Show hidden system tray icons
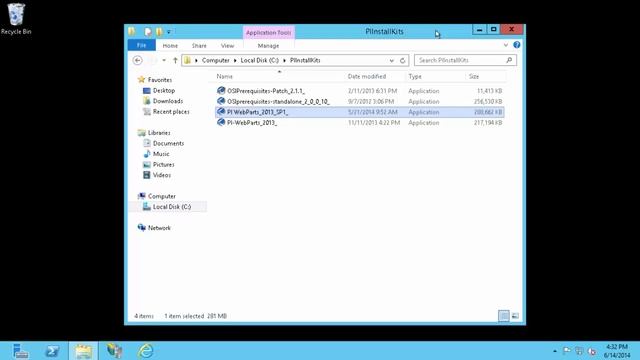Viewport: 640px width, 360px height. (x=555, y=351)
